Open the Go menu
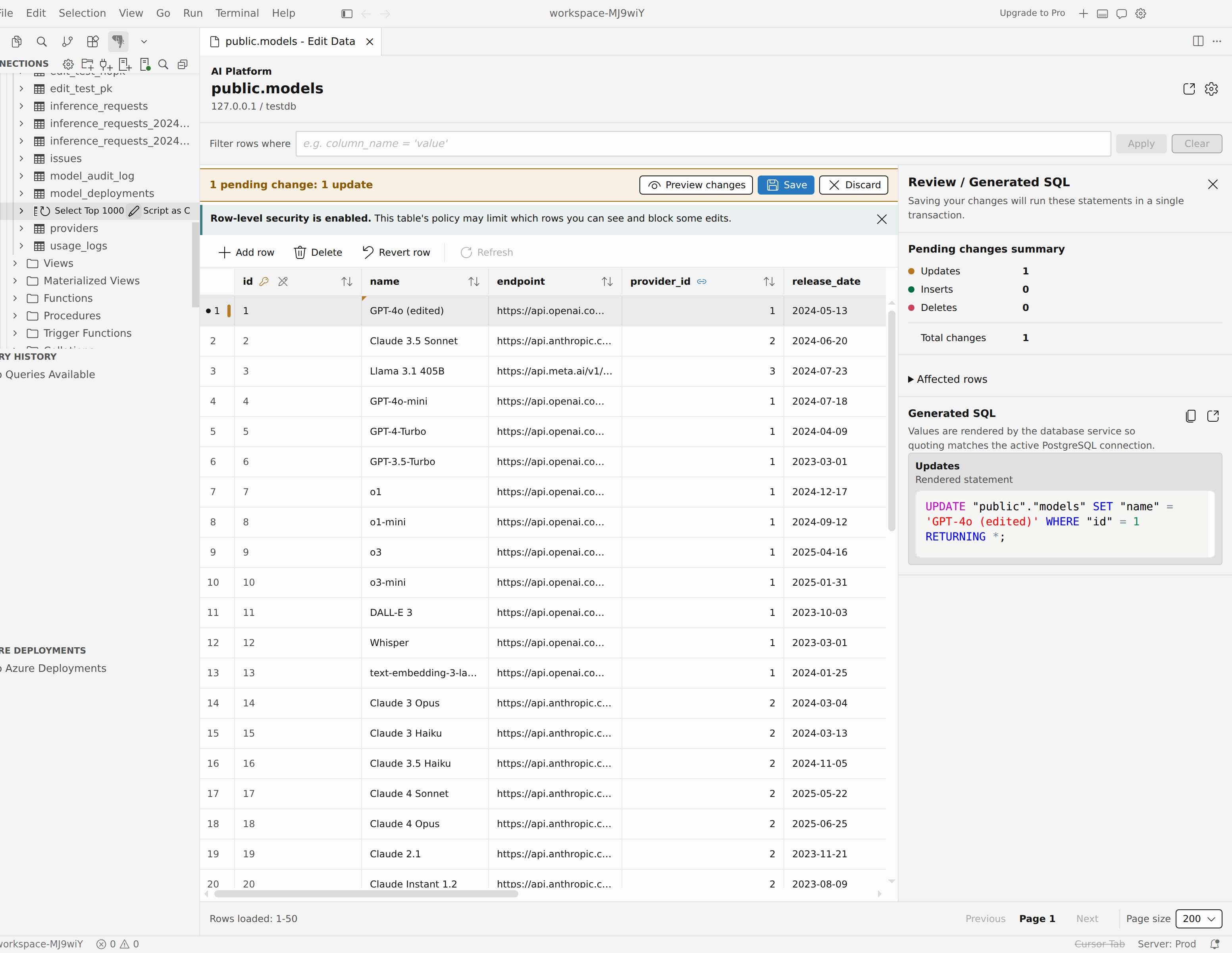This screenshot has width=1232, height=953. (163, 13)
